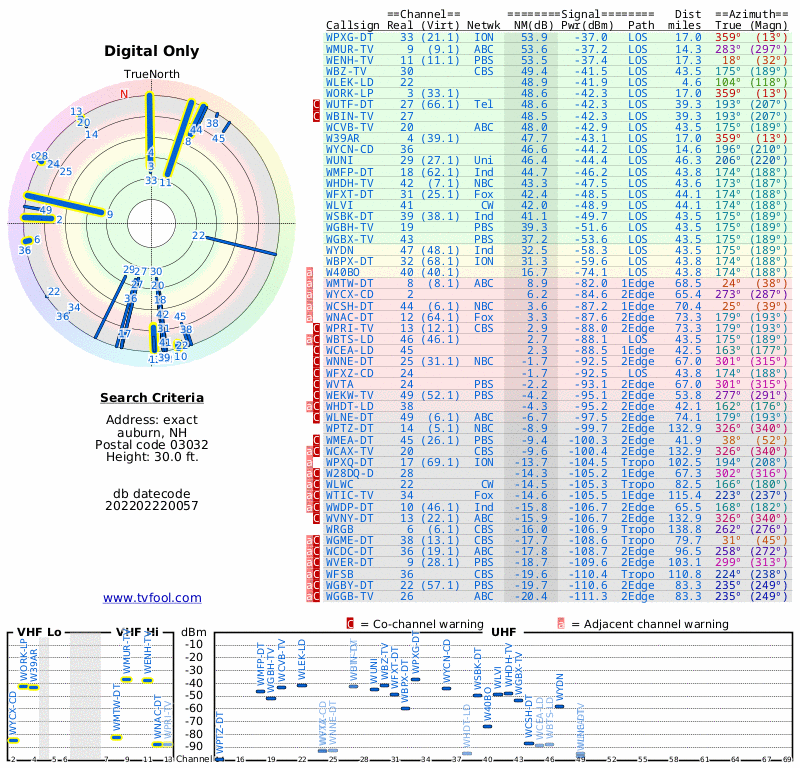Viewport: 800px width, 768px height.
Task: Click WBZ-TV callsign in the table
Action: 346,71
